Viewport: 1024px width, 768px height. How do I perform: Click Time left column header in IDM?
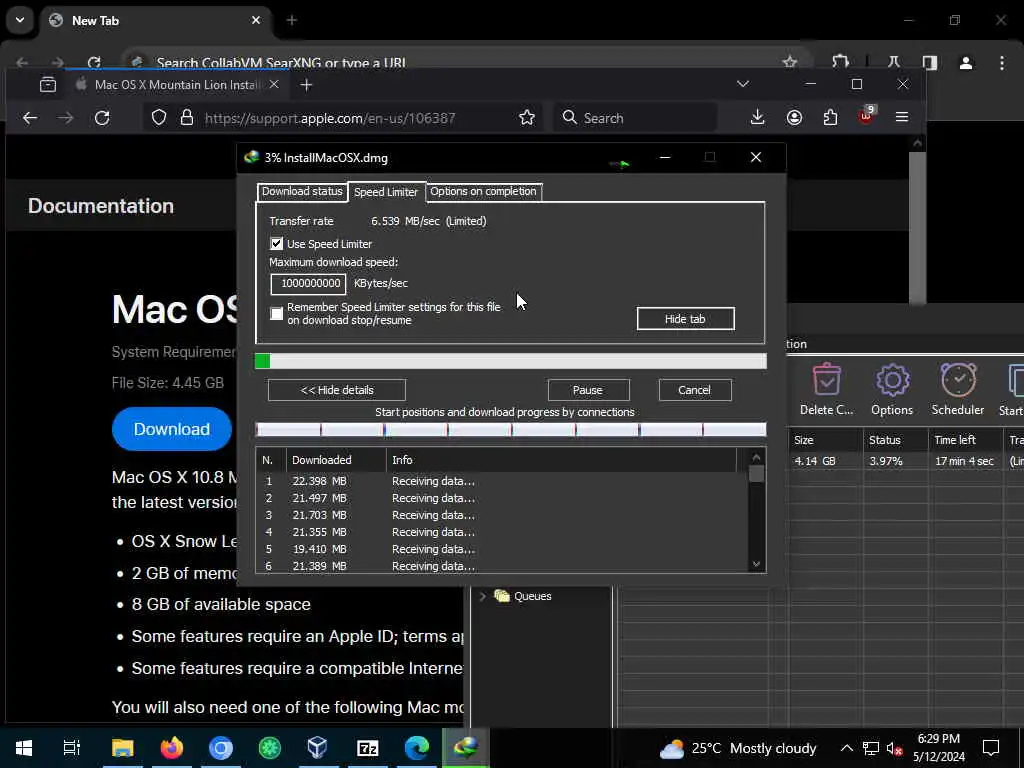(965, 440)
